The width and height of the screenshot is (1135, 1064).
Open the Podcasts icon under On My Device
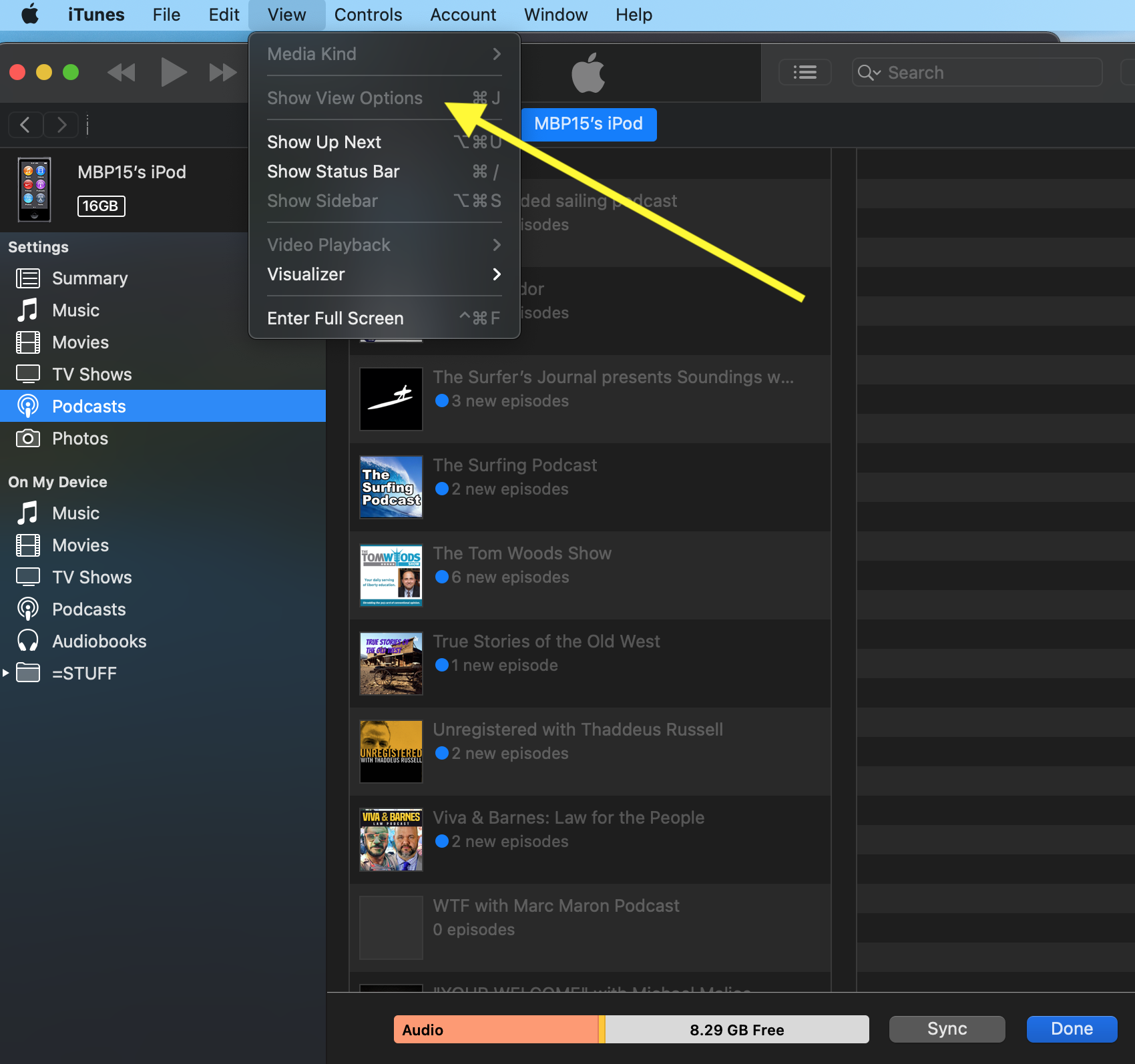28,609
